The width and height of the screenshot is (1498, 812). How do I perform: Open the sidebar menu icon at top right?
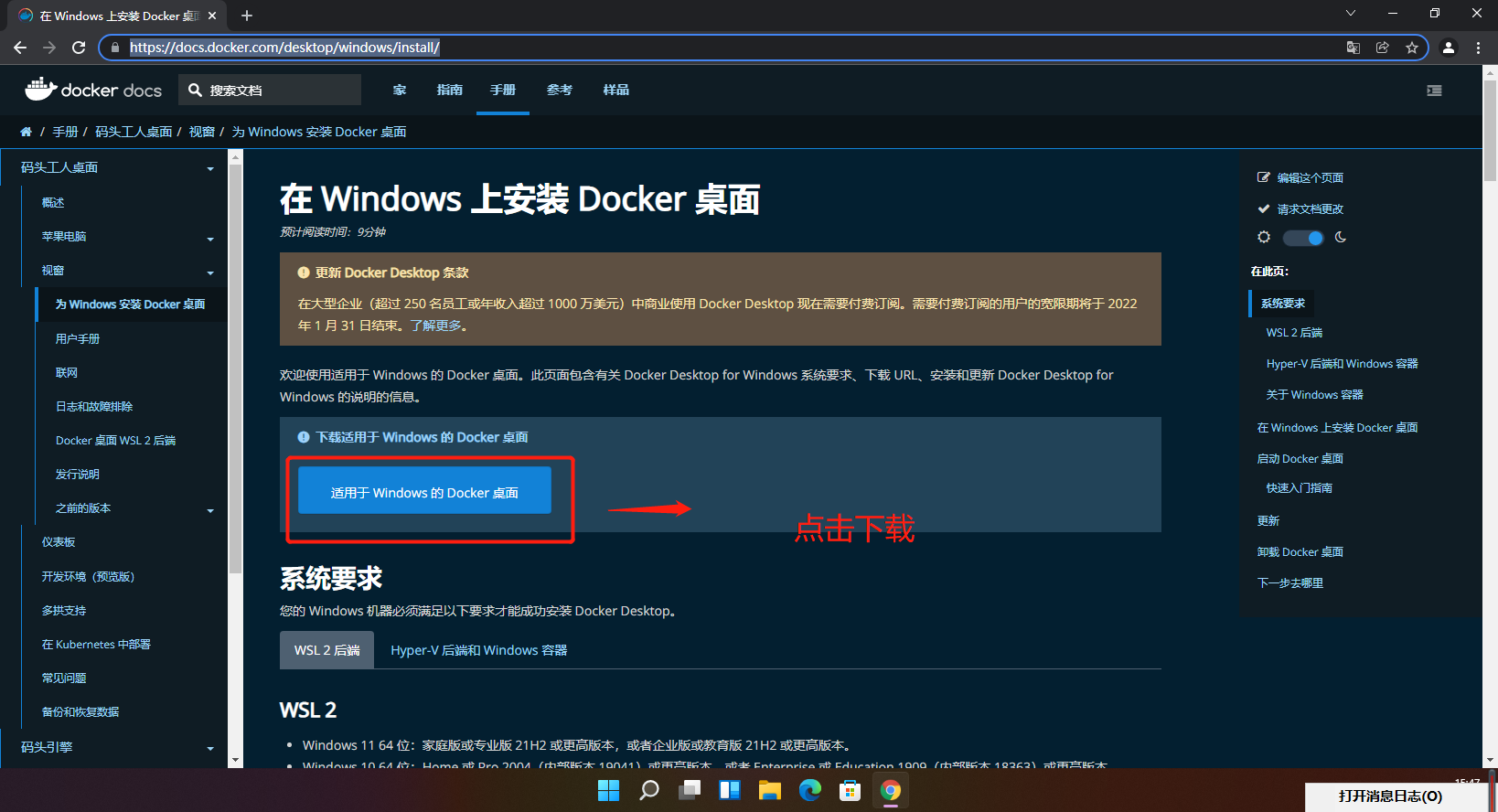(1434, 90)
